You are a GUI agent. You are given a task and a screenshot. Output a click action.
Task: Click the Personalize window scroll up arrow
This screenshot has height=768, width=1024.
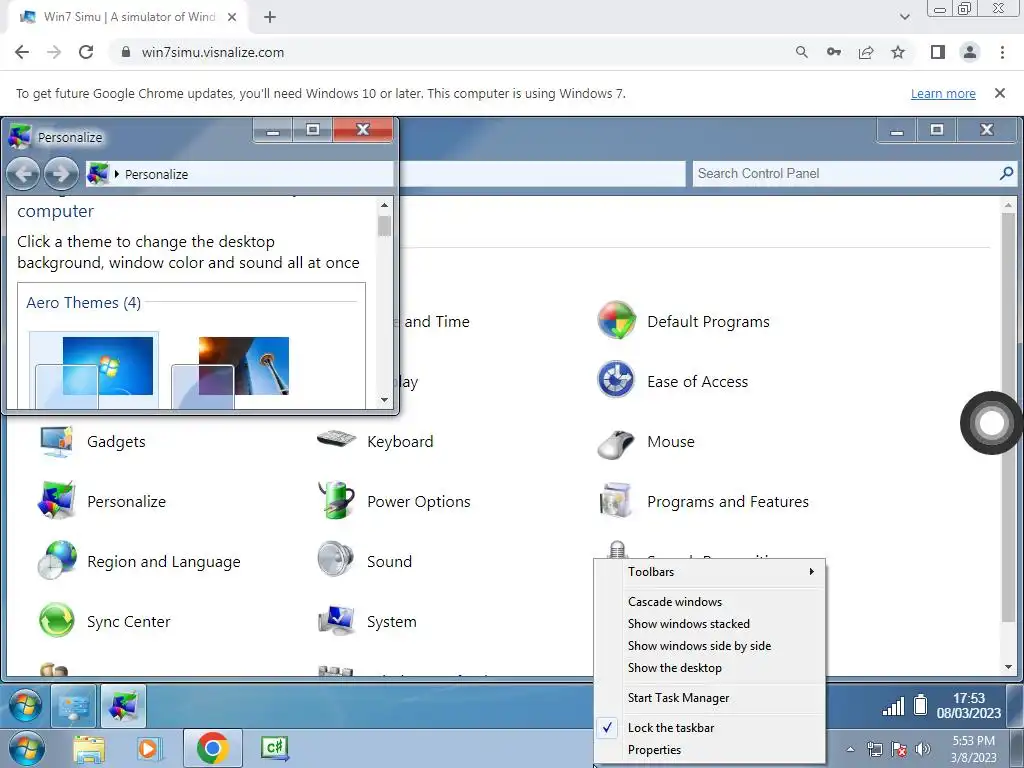tap(385, 205)
